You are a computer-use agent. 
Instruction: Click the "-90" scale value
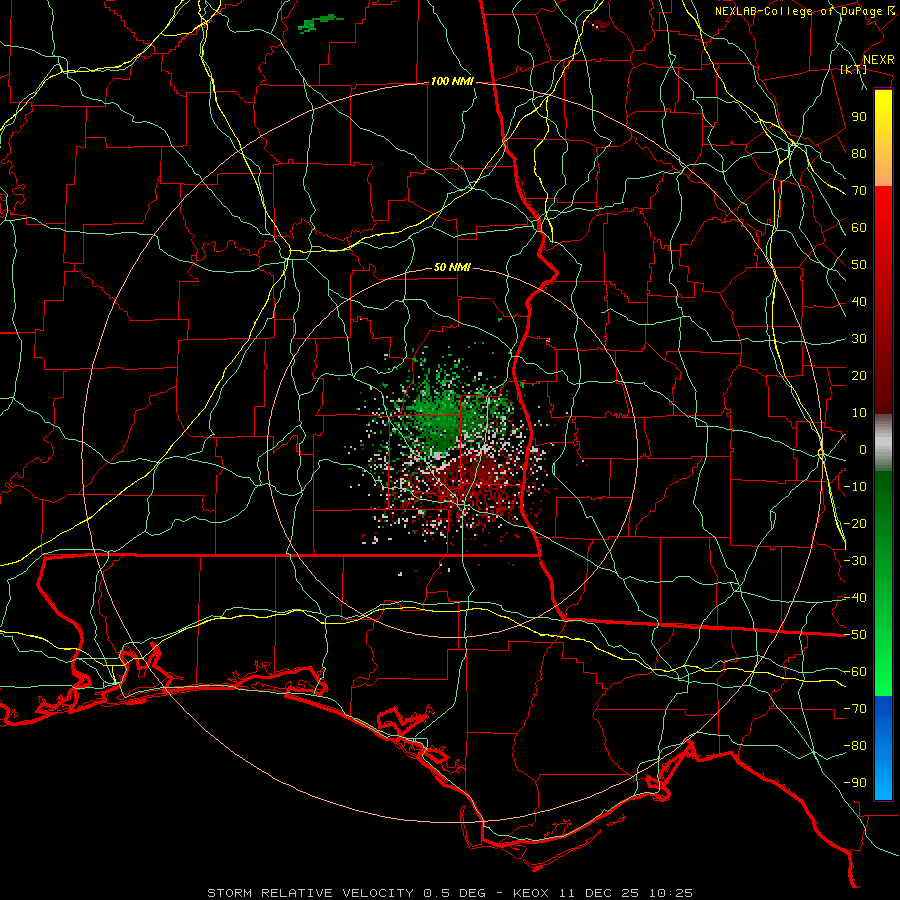855,783
